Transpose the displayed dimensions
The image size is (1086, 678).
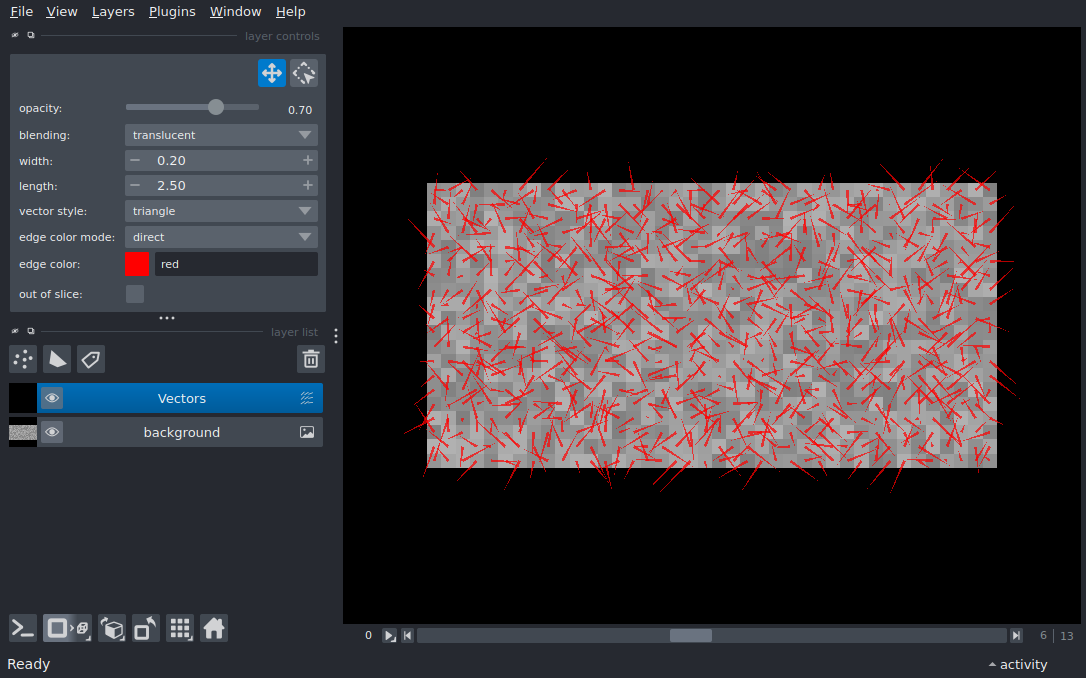[x=145, y=628]
